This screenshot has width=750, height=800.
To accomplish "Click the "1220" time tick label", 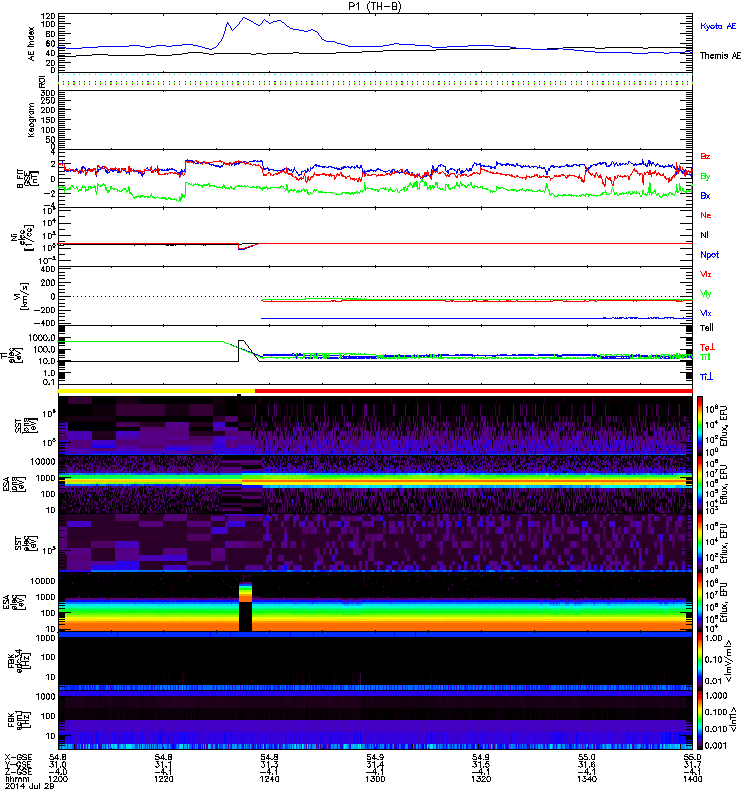I will coord(163,779).
